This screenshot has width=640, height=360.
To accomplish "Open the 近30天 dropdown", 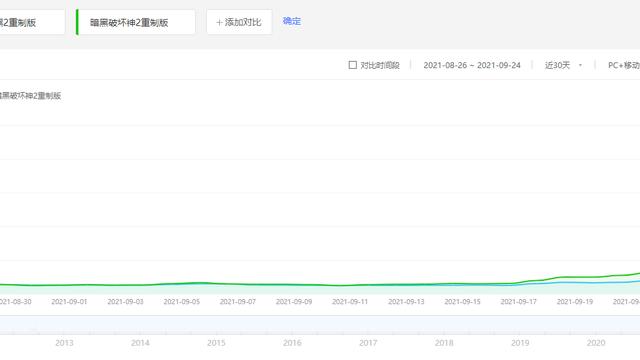I will tap(563, 65).
